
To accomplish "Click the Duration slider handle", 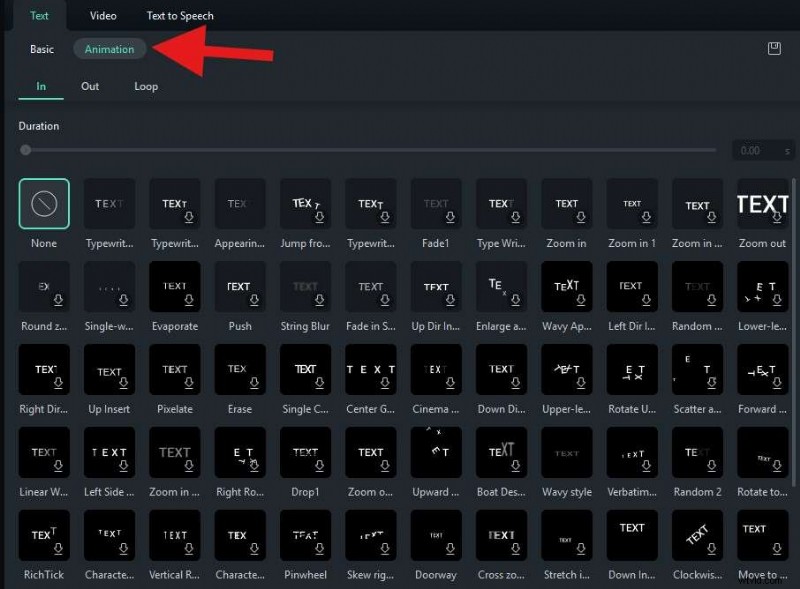I will (25, 150).
